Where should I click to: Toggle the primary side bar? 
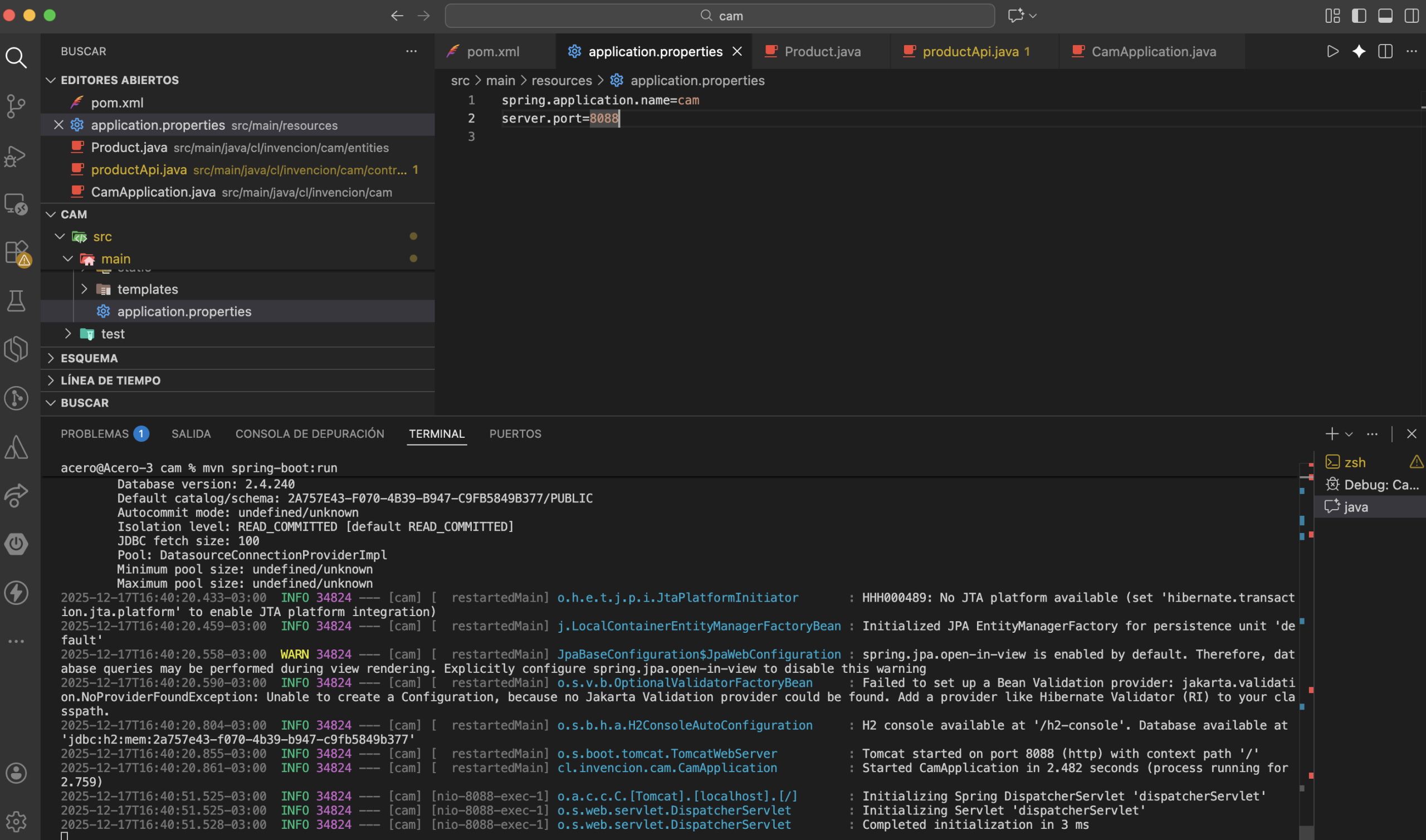click(x=1359, y=16)
